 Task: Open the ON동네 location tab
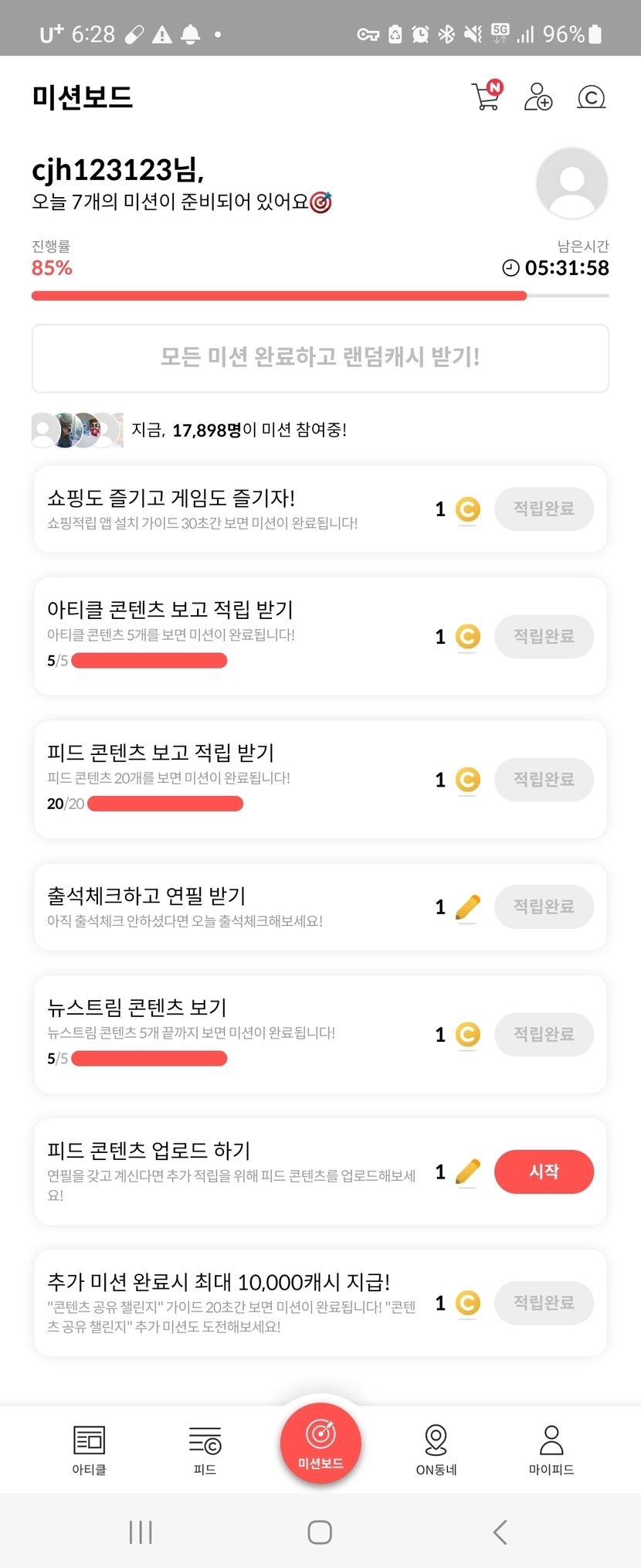(436, 1449)
